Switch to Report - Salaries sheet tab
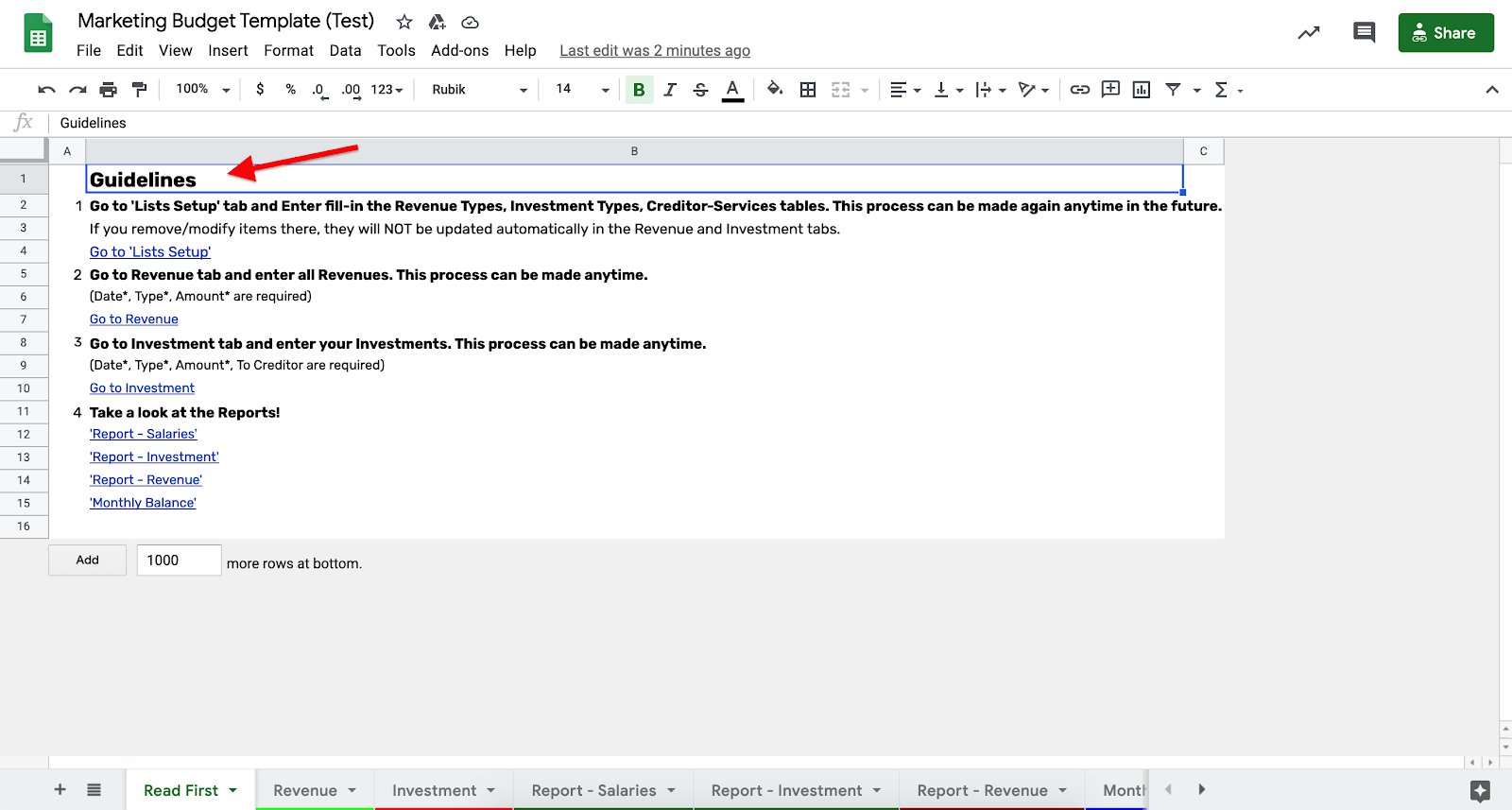 pos(603,790)
